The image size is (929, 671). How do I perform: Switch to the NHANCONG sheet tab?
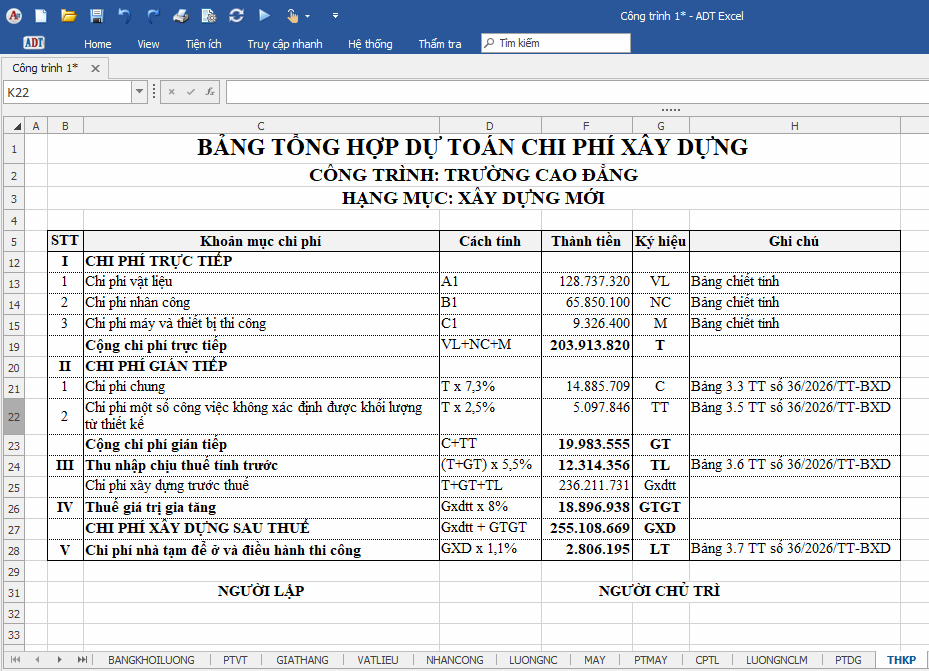click(454, 660)
